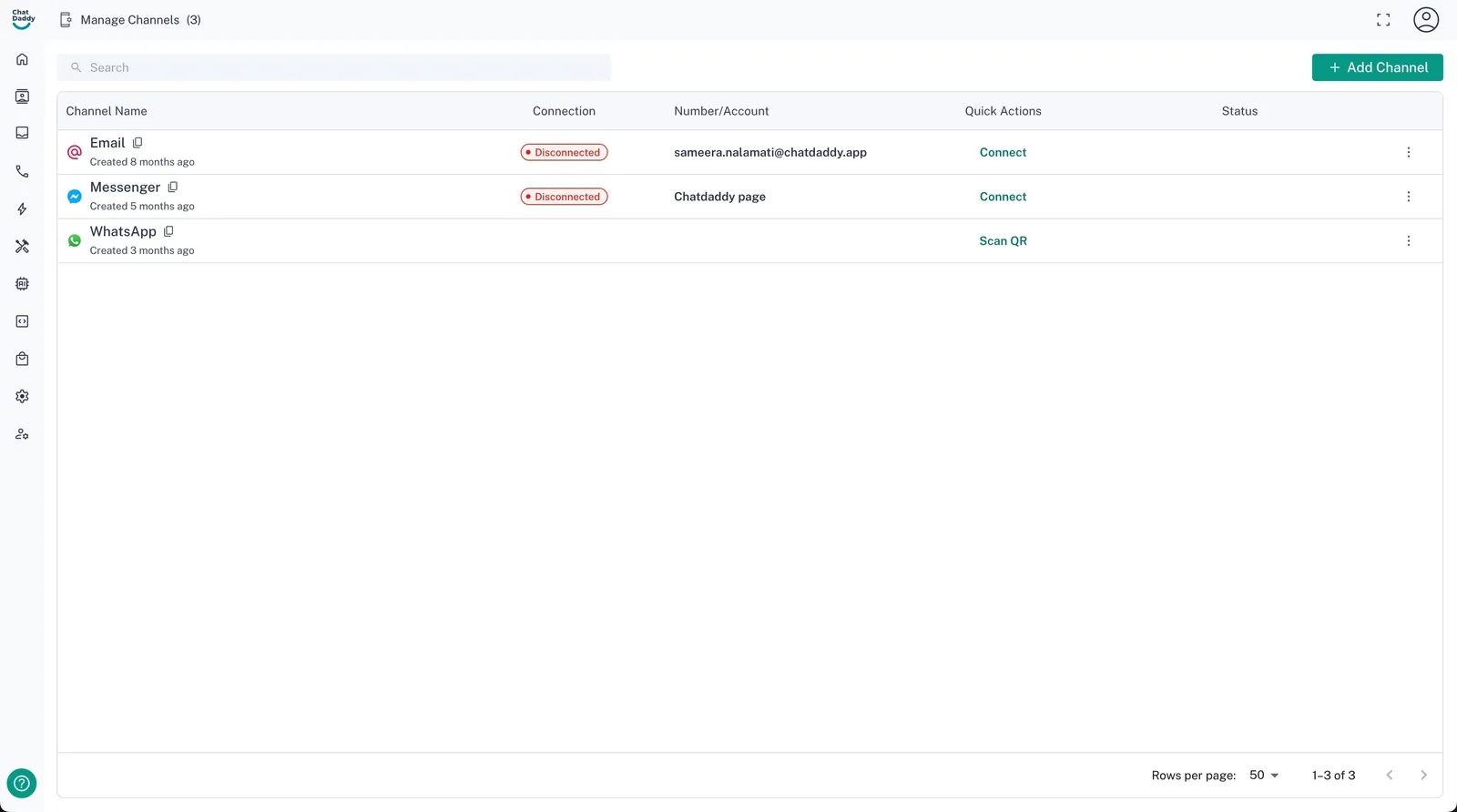Open the AI chip icon in sidebar
1457x812 pixels.
[x=22, y=284]
